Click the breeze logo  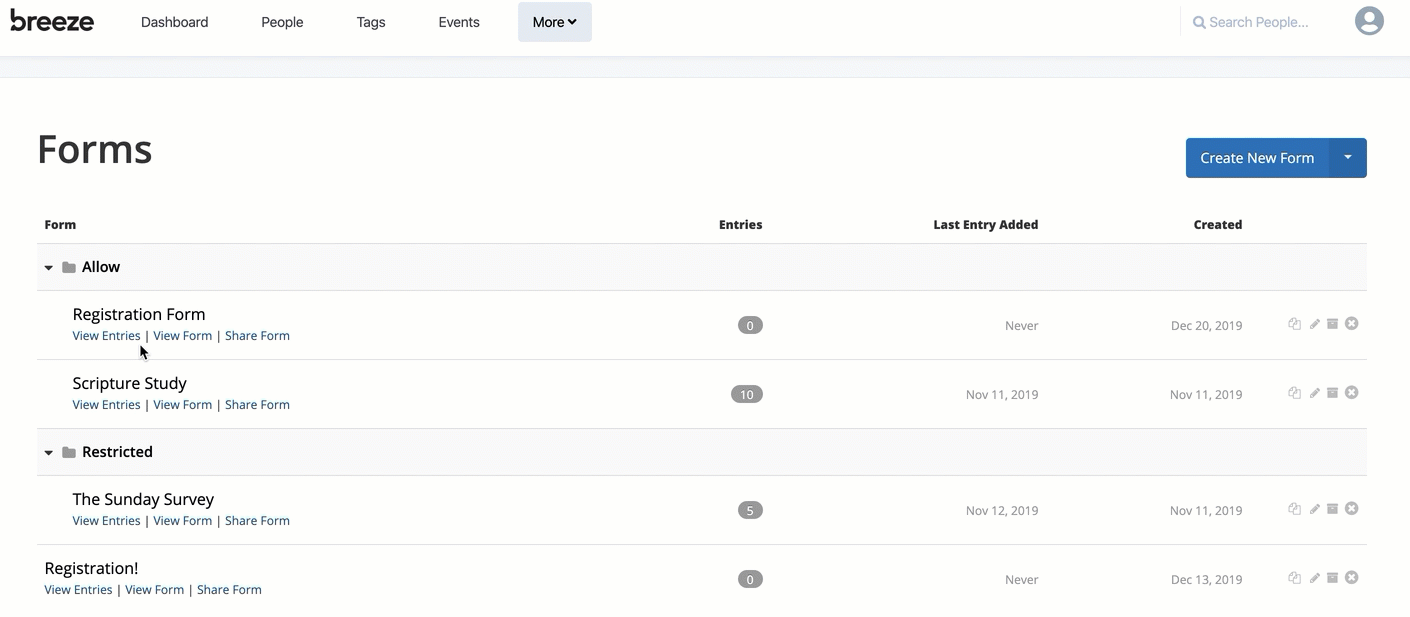click(52, 20)
